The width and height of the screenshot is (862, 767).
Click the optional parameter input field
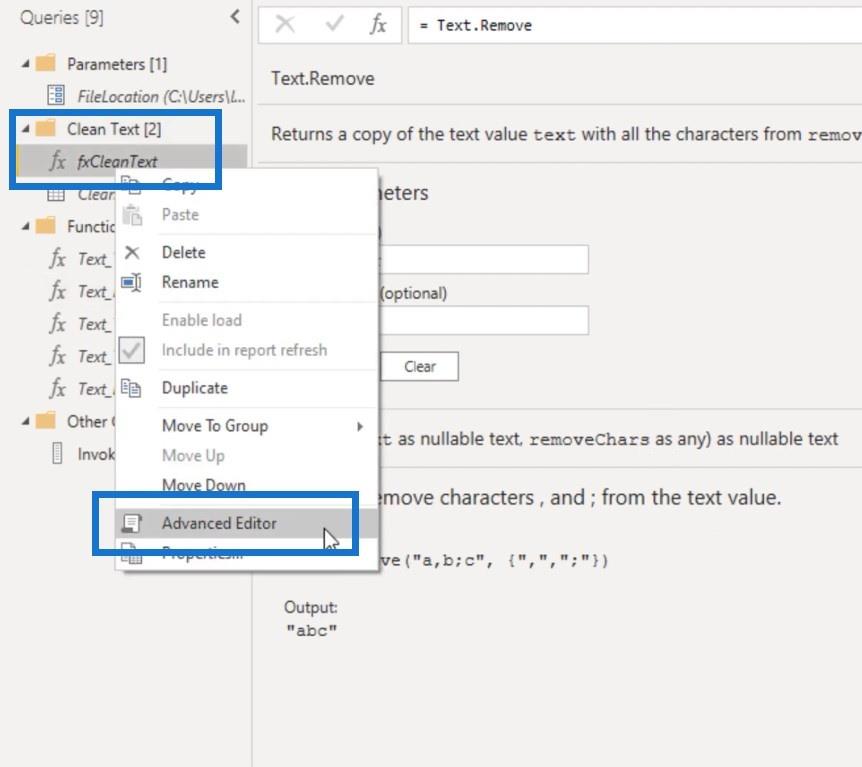click(x=484, y=320)
